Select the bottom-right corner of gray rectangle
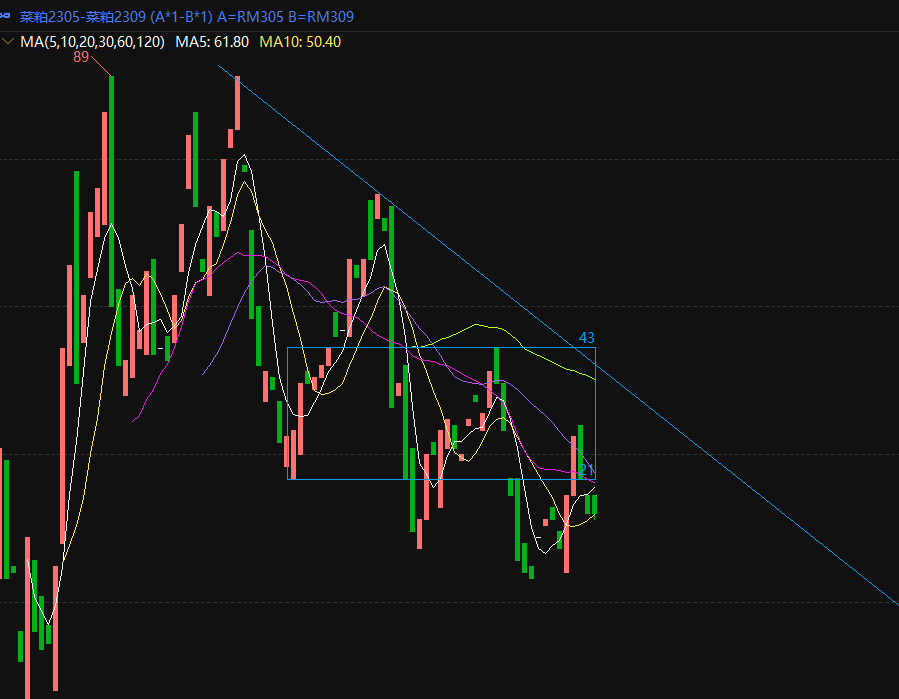This screenshot has height=699, width=899. point(595,479)
